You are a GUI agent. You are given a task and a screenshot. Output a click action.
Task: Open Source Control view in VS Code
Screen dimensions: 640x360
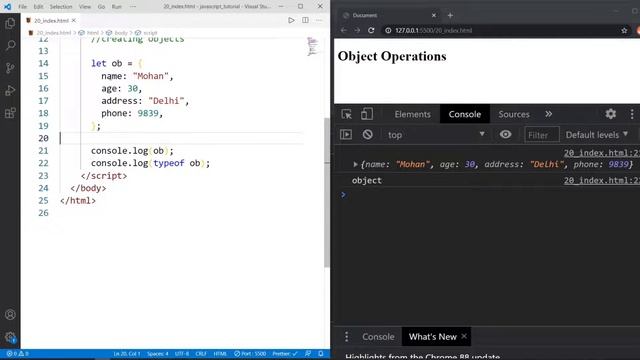tap(10, 68)
